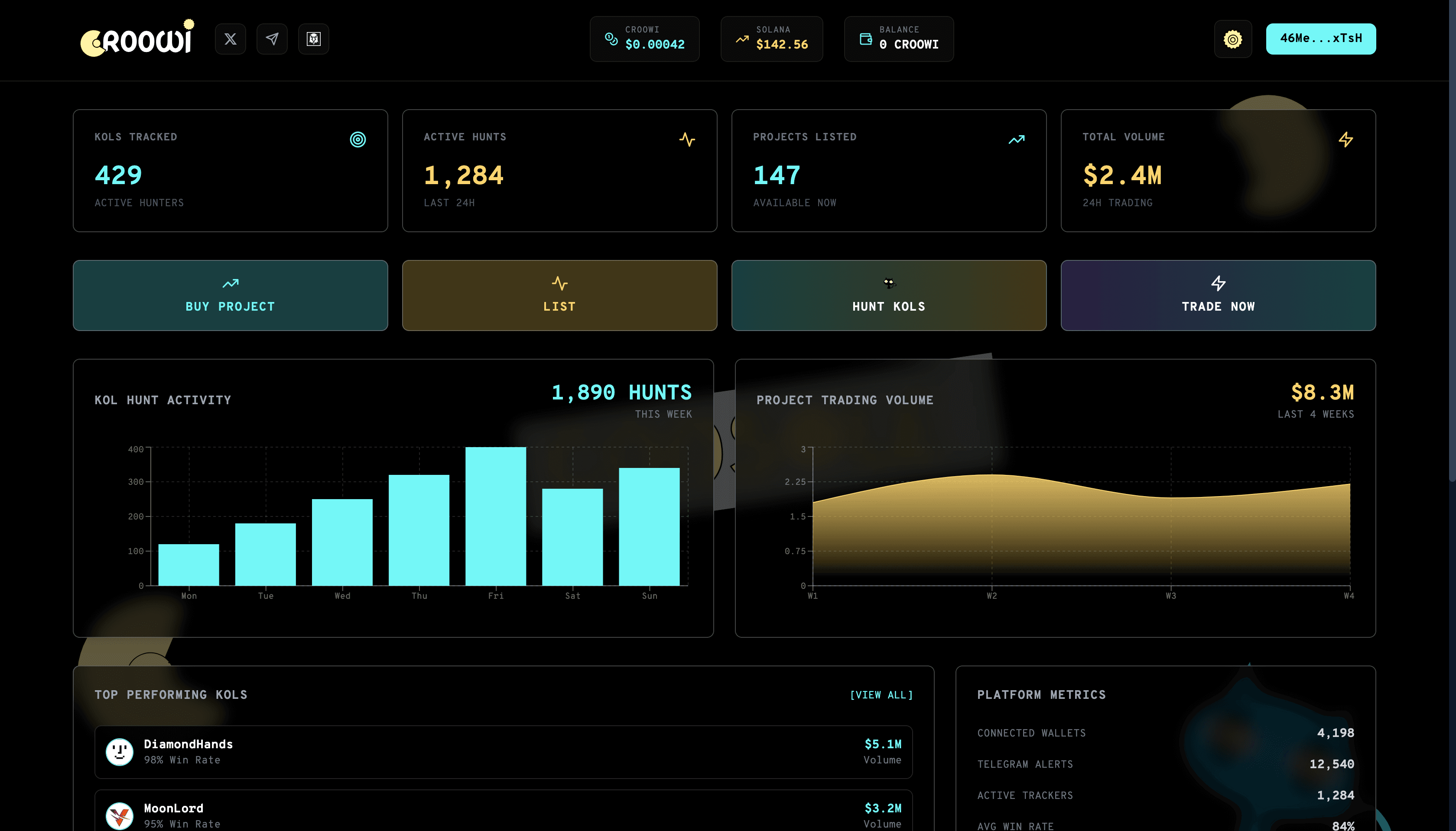Image resolution: width=1456 pixels, height=831 pixels.
Task: Click the owl logo icon next to Telegram
Action: (x=313, y=38)
